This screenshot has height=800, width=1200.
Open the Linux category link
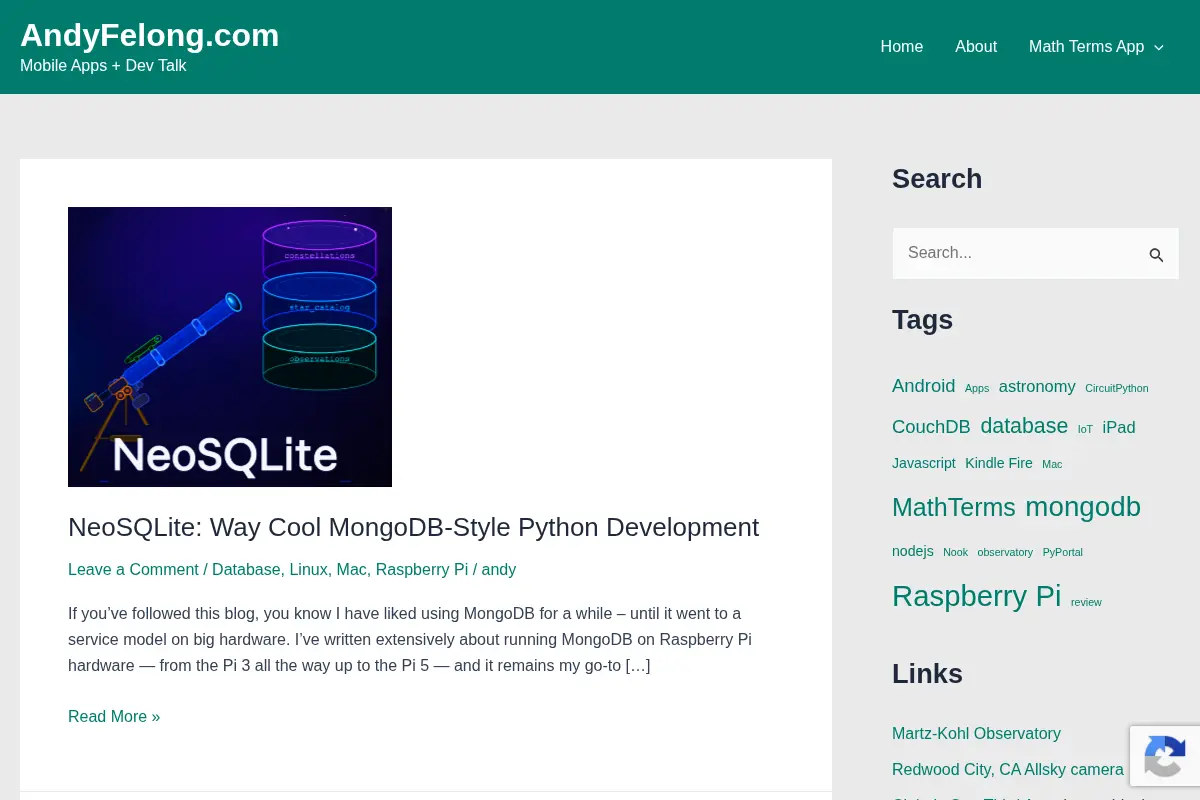click(x=308, y=569)
